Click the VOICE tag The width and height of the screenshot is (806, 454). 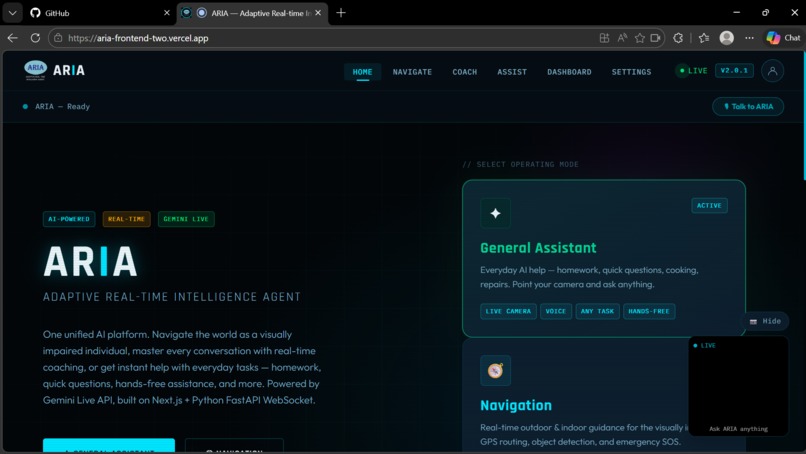556,311
